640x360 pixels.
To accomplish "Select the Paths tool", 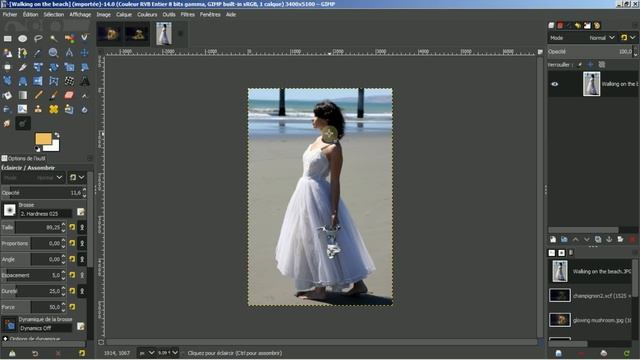I will click(x=22, y=53).
